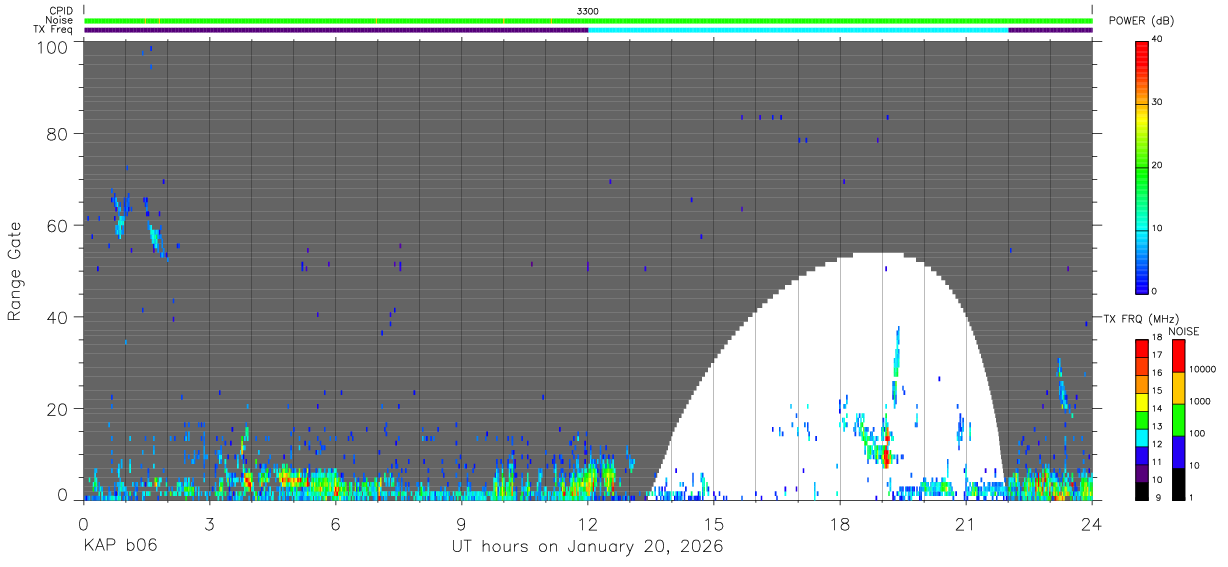Viewport: 1228px width, 567px height.
Task: Click the black swatch in NOISE legend
Action: click(x=1178, y=484)
